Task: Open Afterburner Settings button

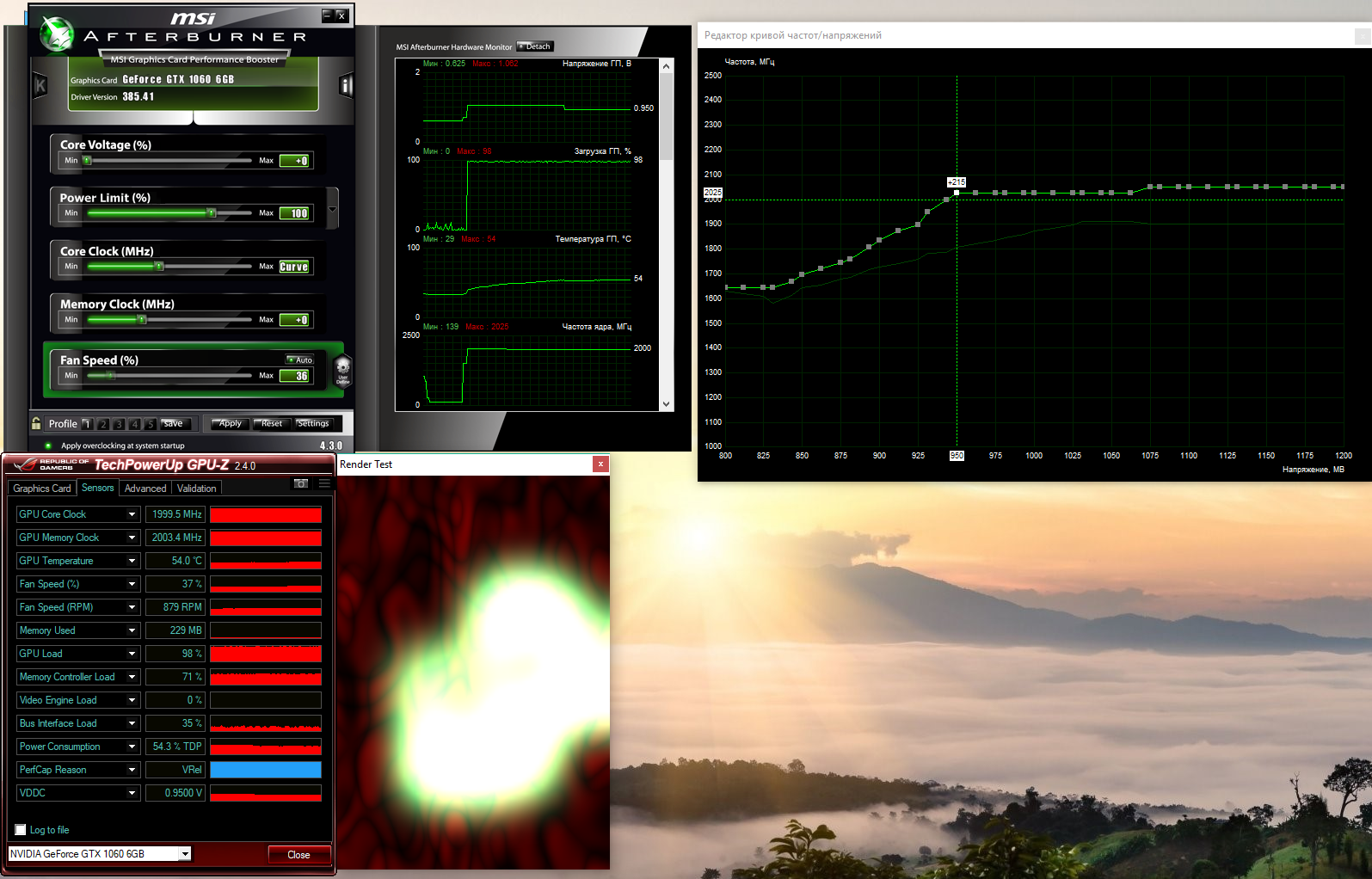Action: pyautogui.click(x=313, y=423)
